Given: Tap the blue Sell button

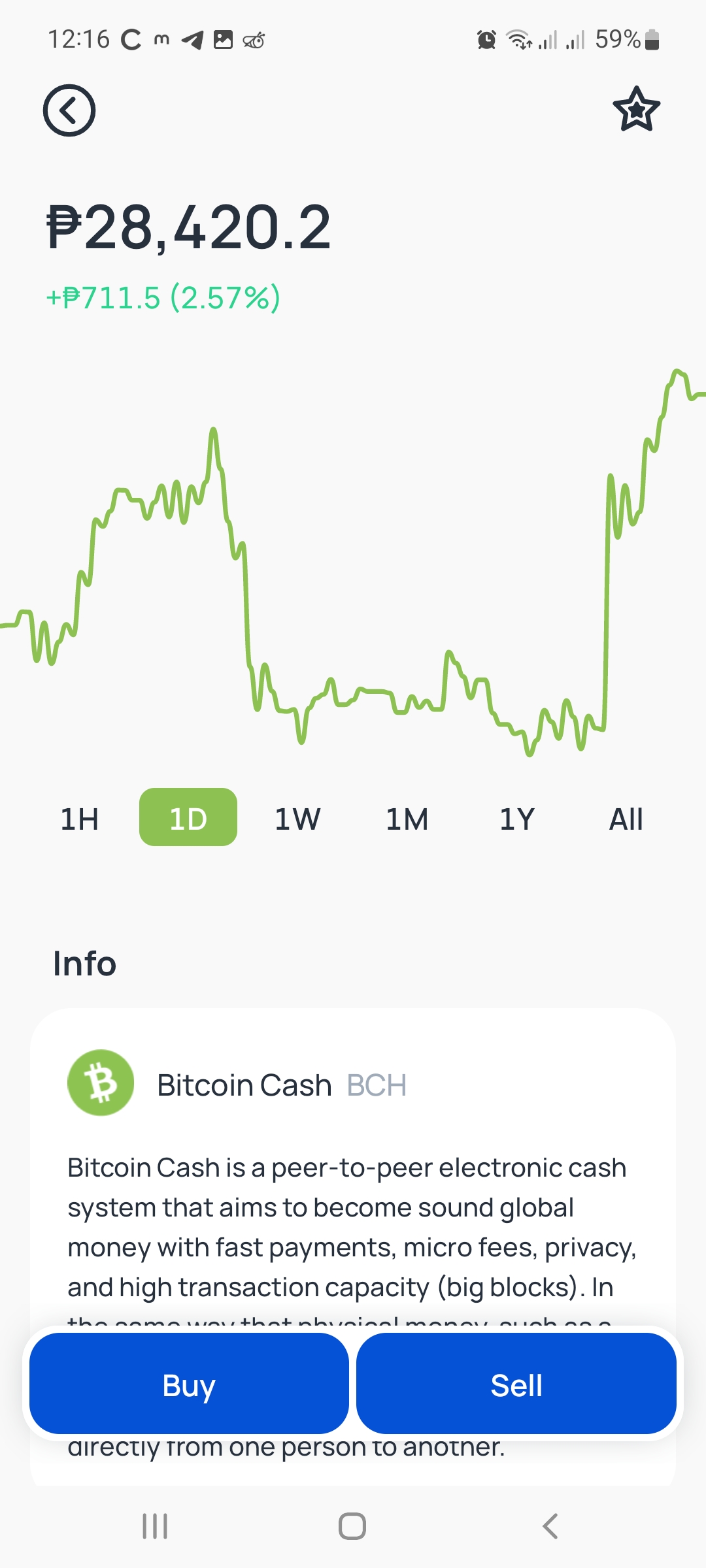Looking at the screenshot, I should [x=516, y=1384].
